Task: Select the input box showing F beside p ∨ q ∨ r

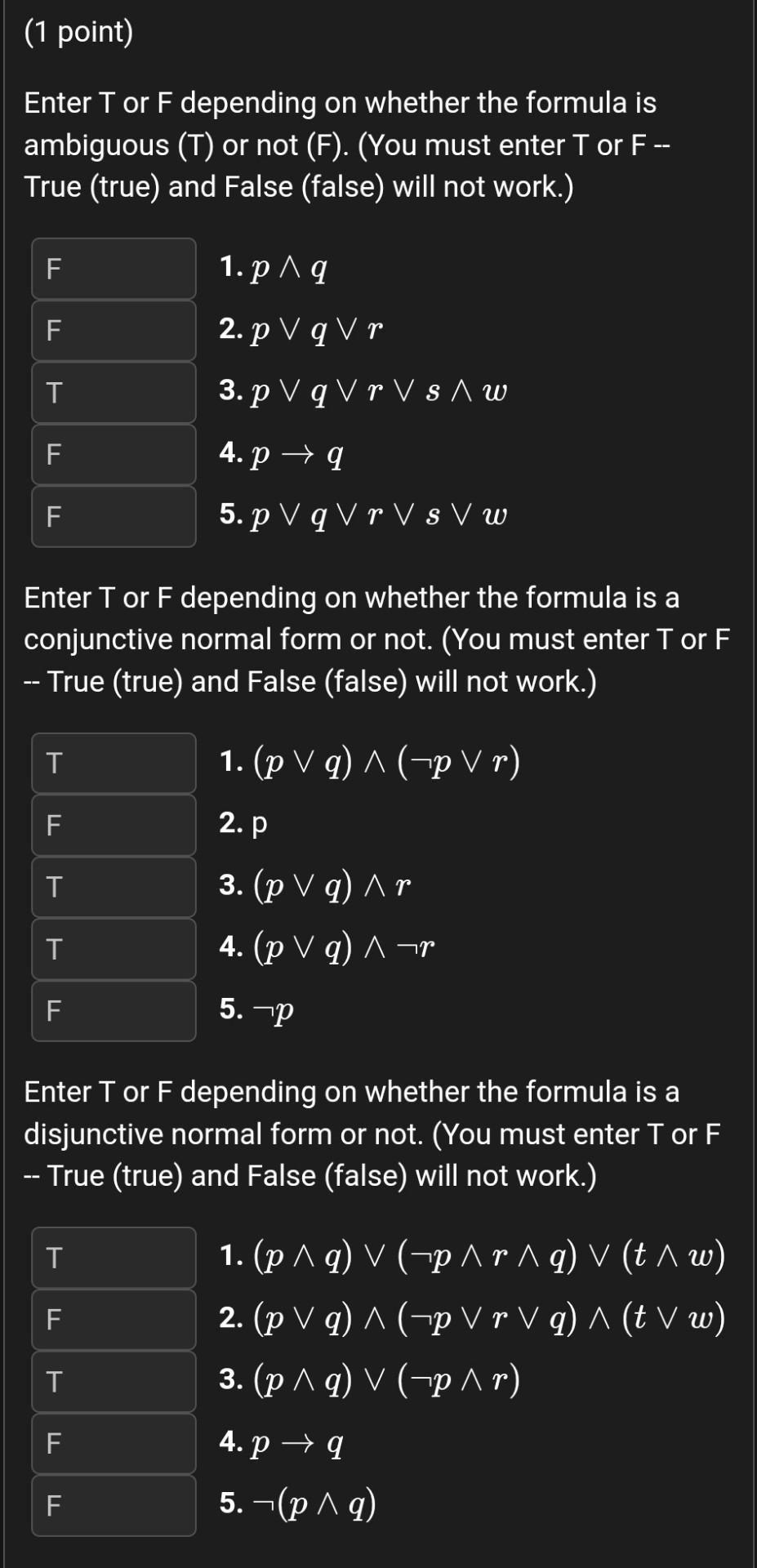Action: tap(113, 331)
